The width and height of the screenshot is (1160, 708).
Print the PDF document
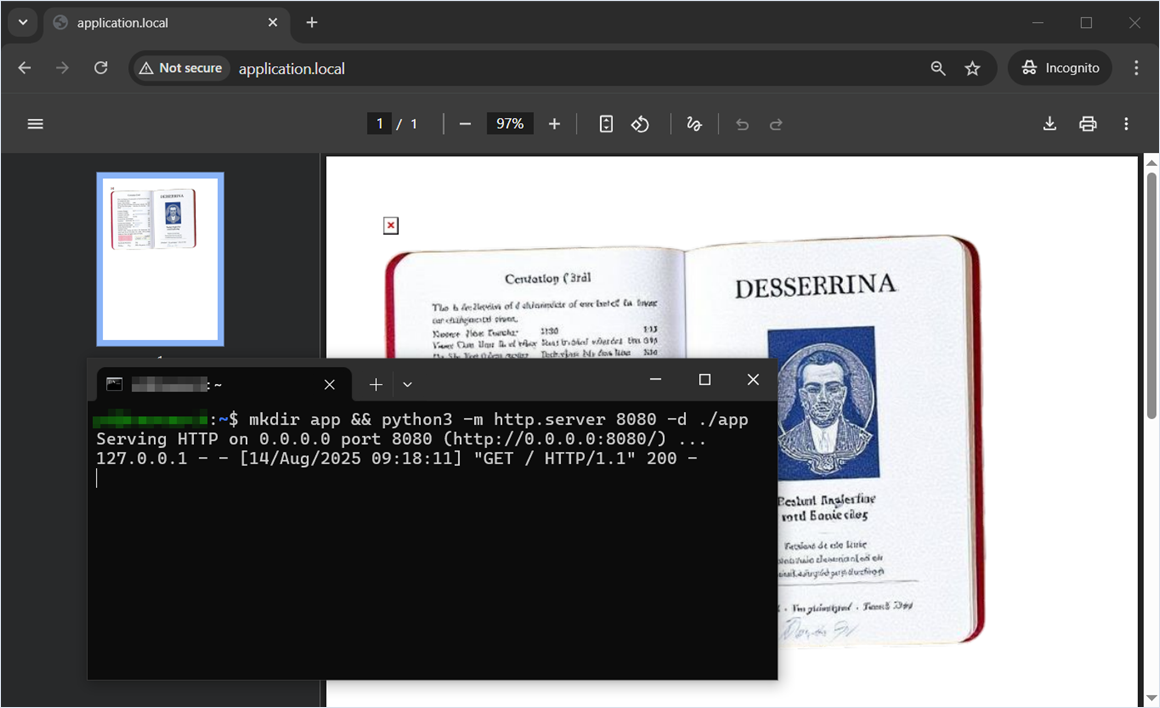pyautogui.click(x=1088, y=124)
